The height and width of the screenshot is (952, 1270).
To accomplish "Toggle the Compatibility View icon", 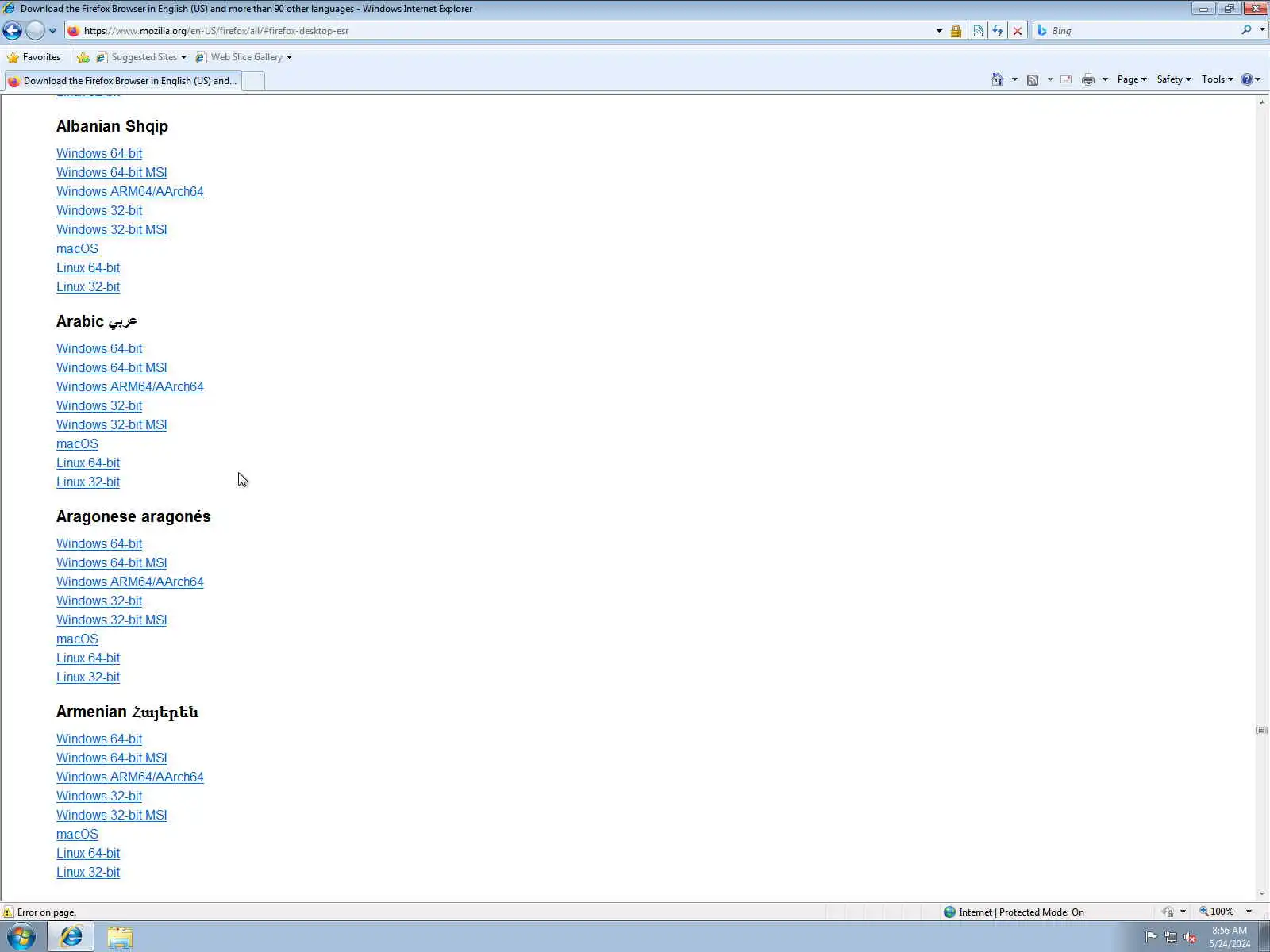I will pos(978,31).
